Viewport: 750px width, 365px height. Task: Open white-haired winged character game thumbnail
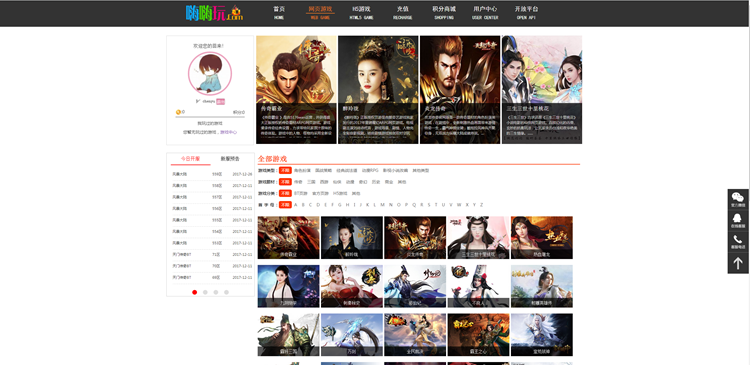pos(541,335)
